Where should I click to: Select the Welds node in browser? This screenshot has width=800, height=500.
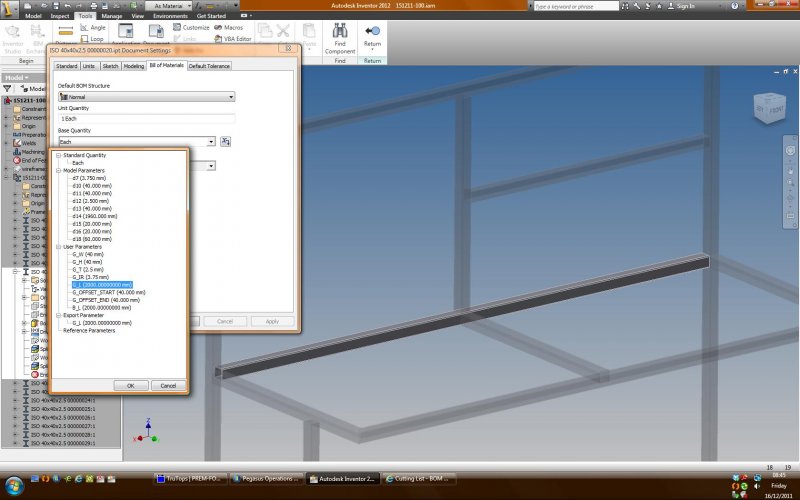click(x=24, y=143)
